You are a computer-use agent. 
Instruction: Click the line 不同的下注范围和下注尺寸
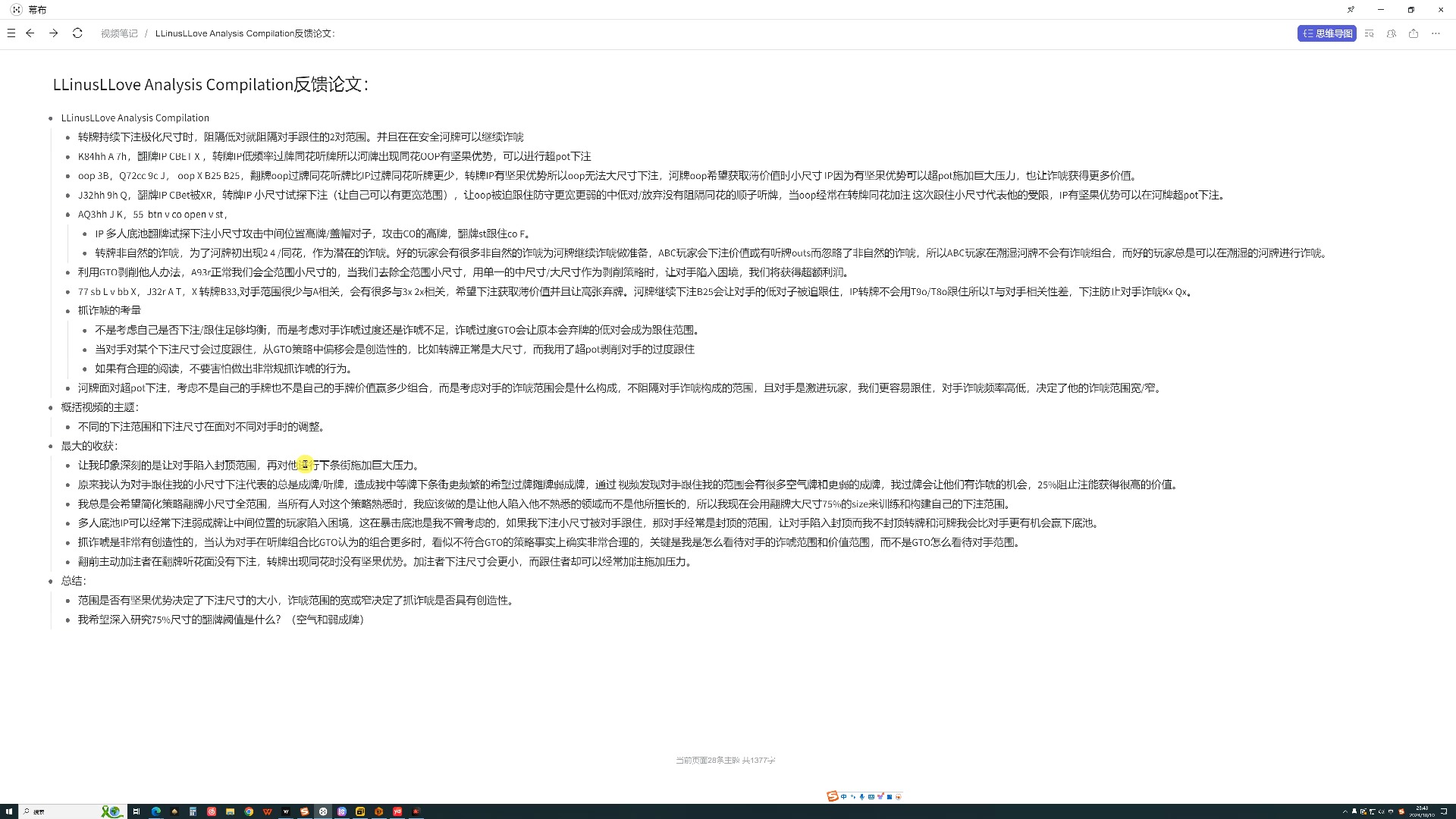point(203,426)
